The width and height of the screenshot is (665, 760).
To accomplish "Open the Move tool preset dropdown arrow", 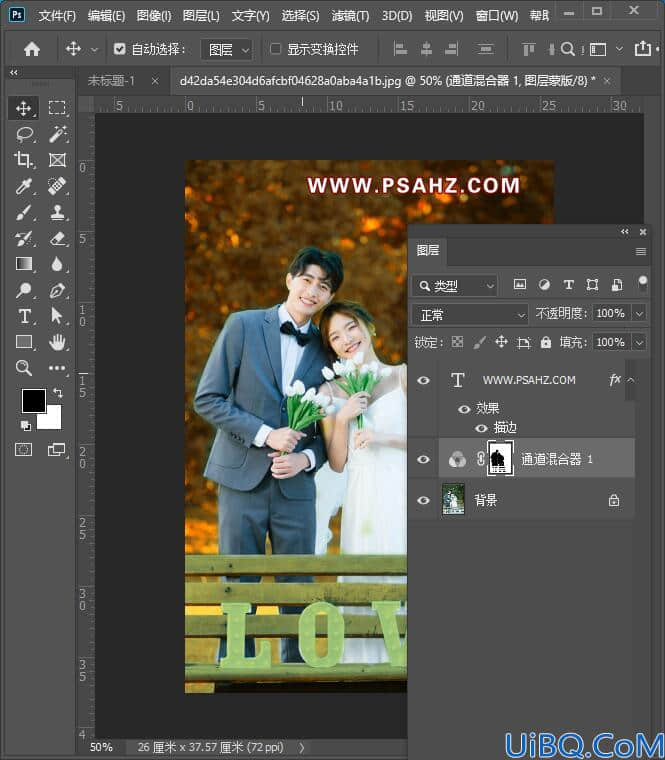I will pos(95,49).
